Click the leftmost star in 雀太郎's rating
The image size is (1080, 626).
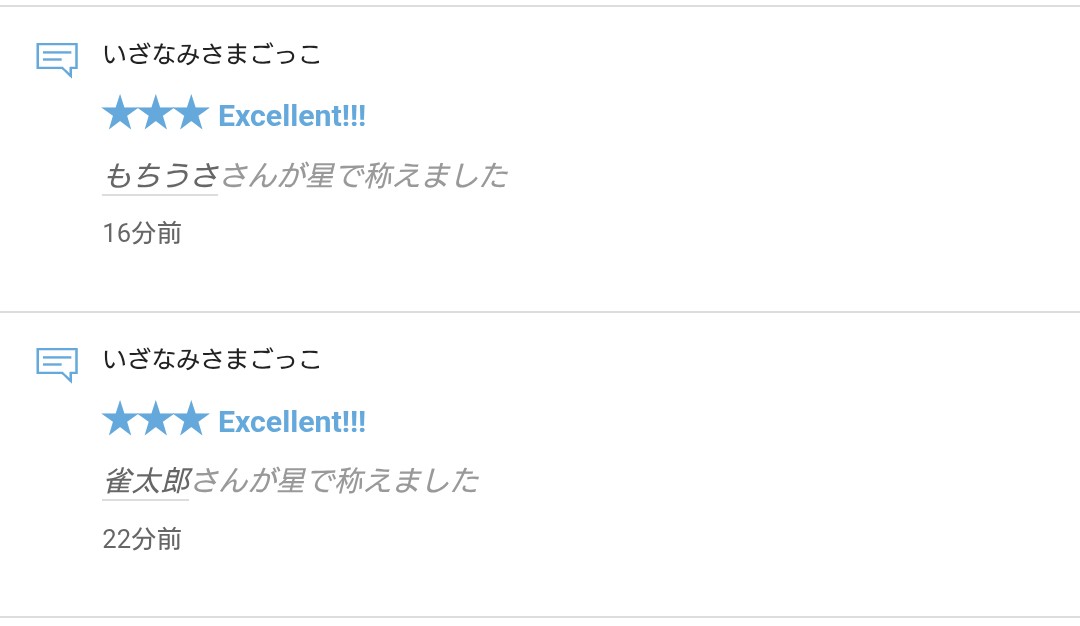[121, 419]
